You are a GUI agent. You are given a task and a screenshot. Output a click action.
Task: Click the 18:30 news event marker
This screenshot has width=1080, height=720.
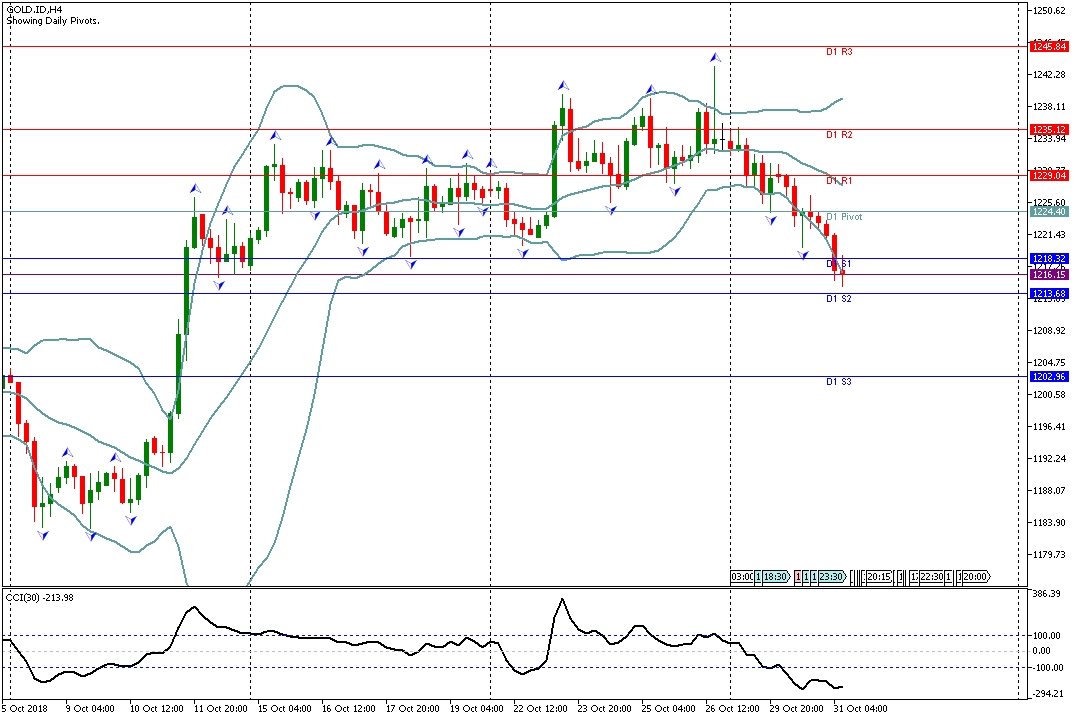[x=777, y=577]
